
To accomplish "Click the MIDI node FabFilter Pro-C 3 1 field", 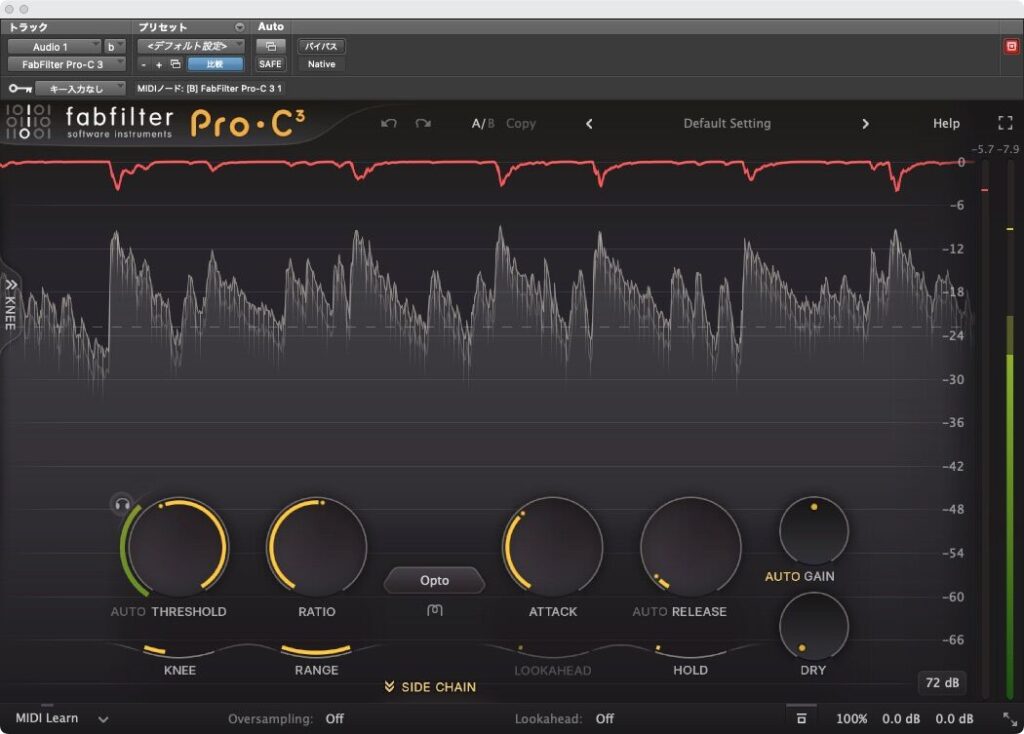I will pos(209,88).
